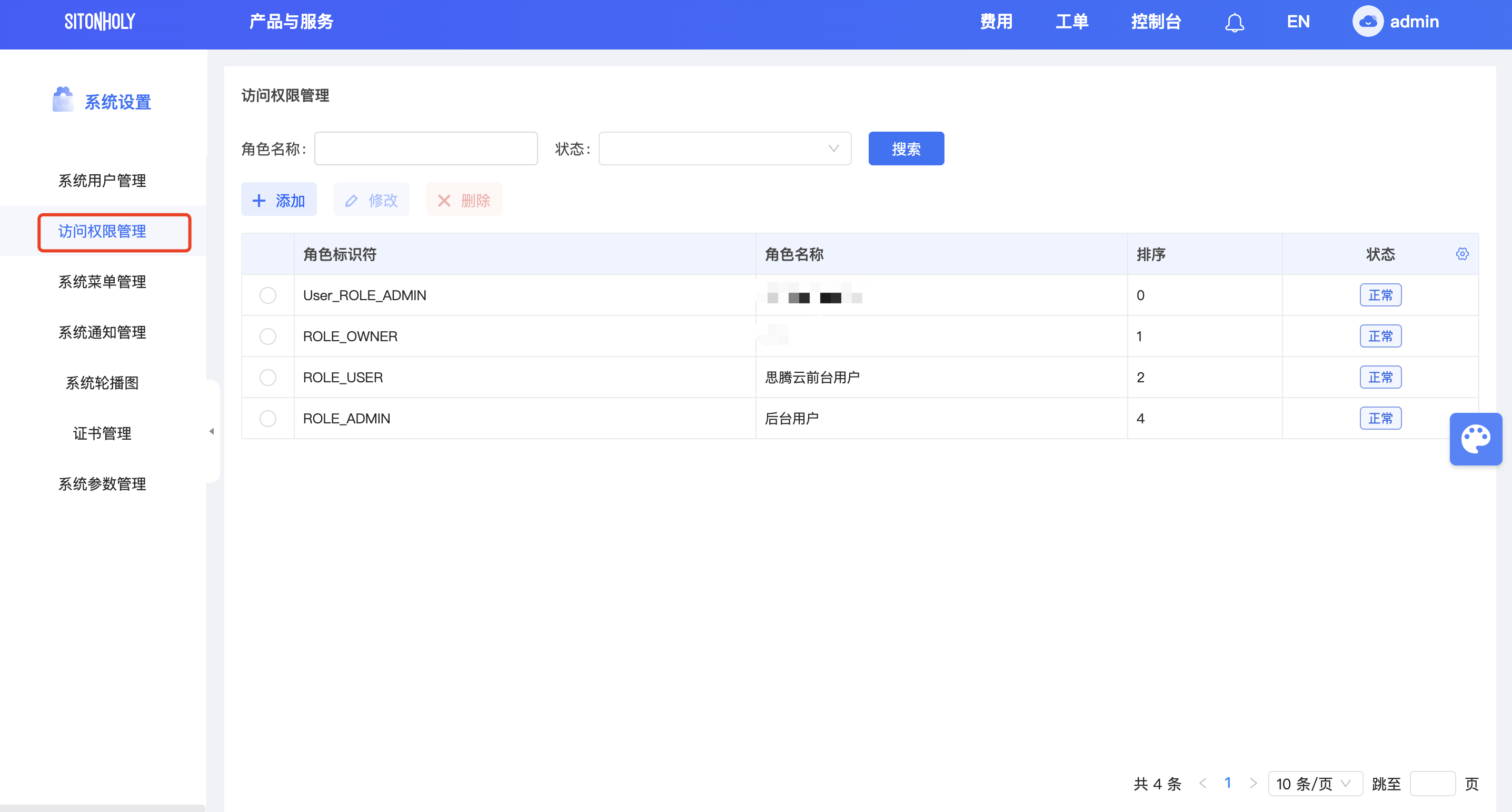Open the admin user menu
This screenshot has height=812, width=1512.
click(x=1414, y=22)
